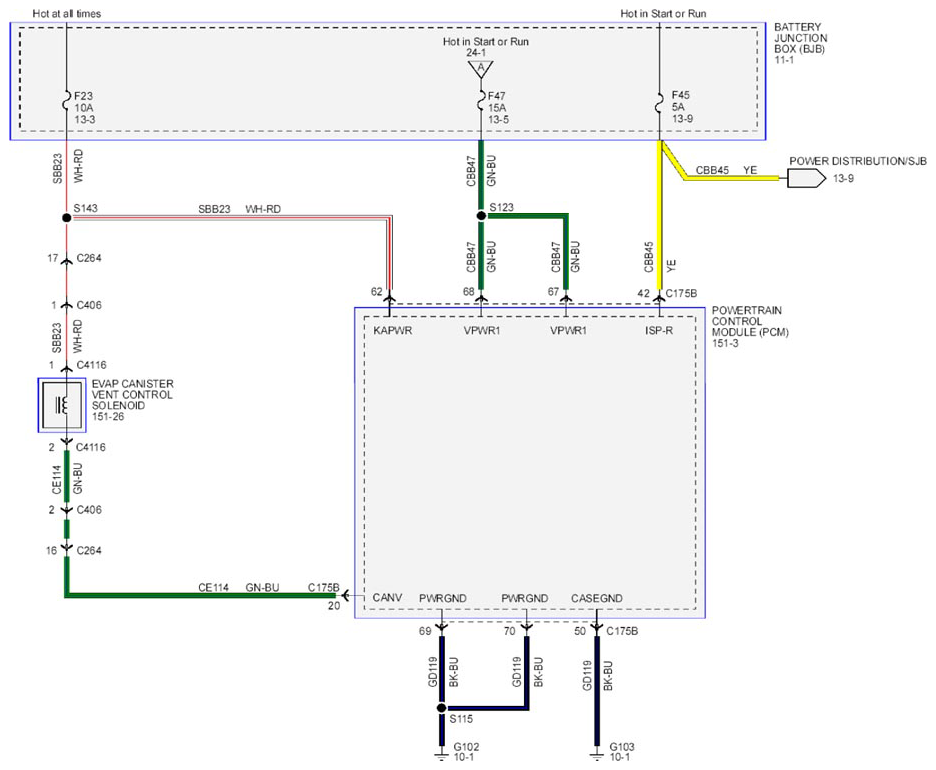Click the '151-26' reference under solenoid label

tap(107, 417)
